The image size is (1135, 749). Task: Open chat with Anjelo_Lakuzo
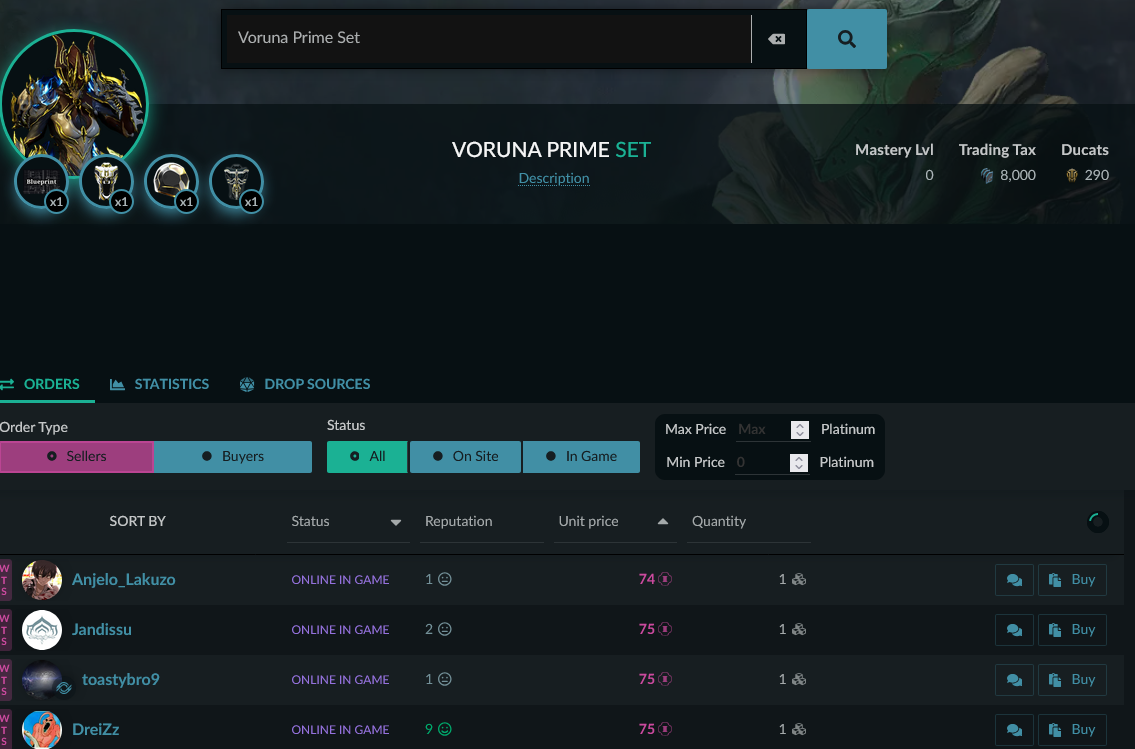pos(1014,580)
